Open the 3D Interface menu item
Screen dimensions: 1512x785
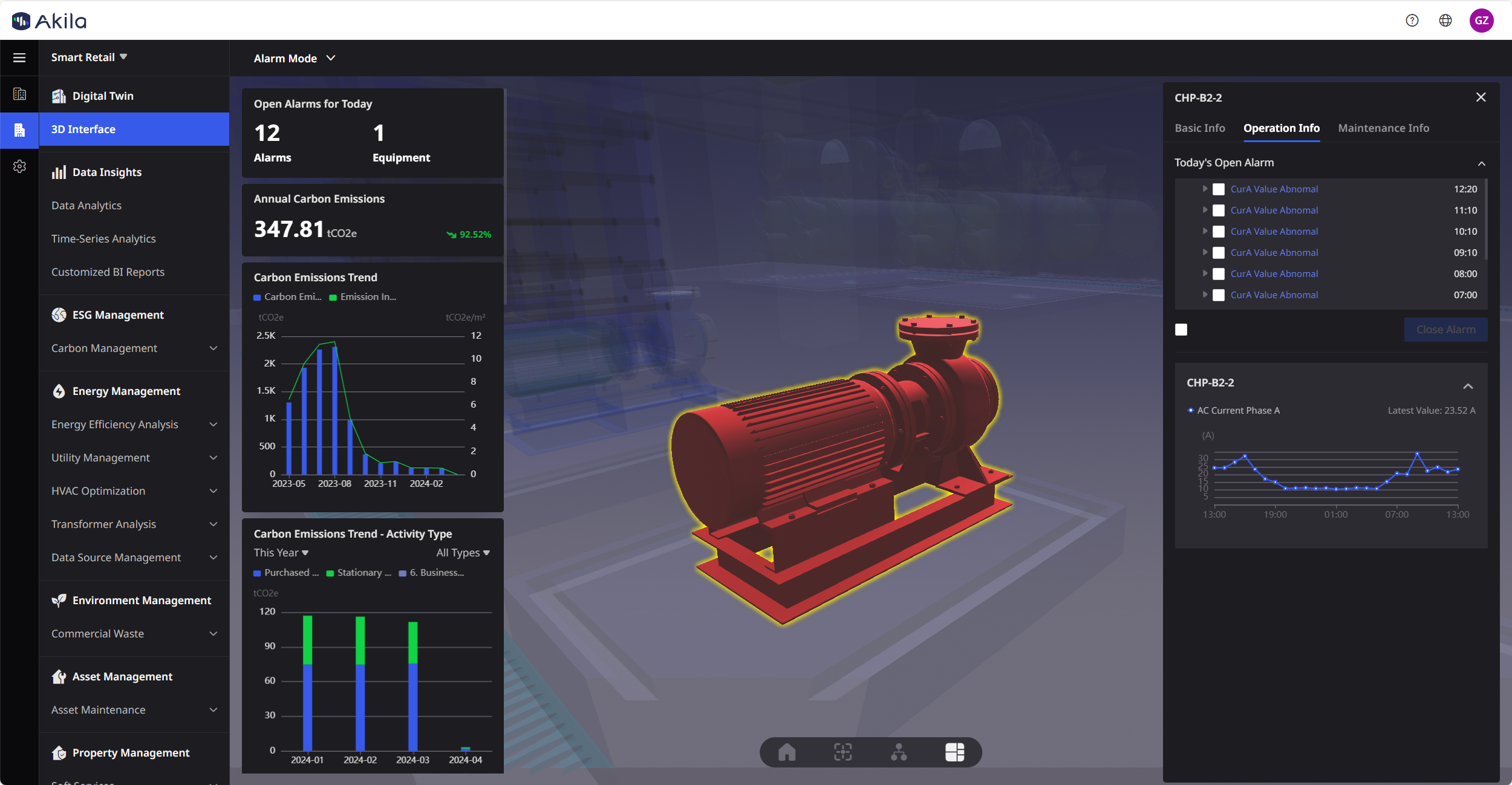[x=134, y=129]
